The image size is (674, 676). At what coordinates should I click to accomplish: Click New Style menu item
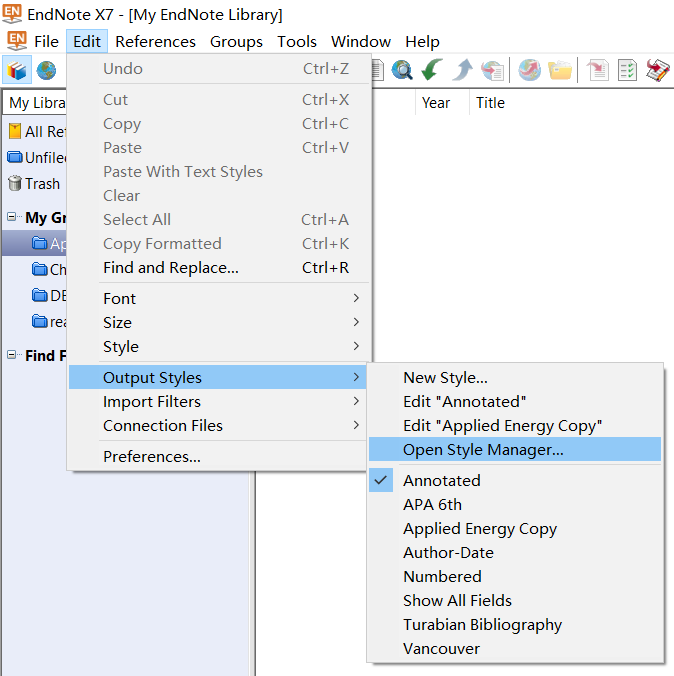(515, 378)
